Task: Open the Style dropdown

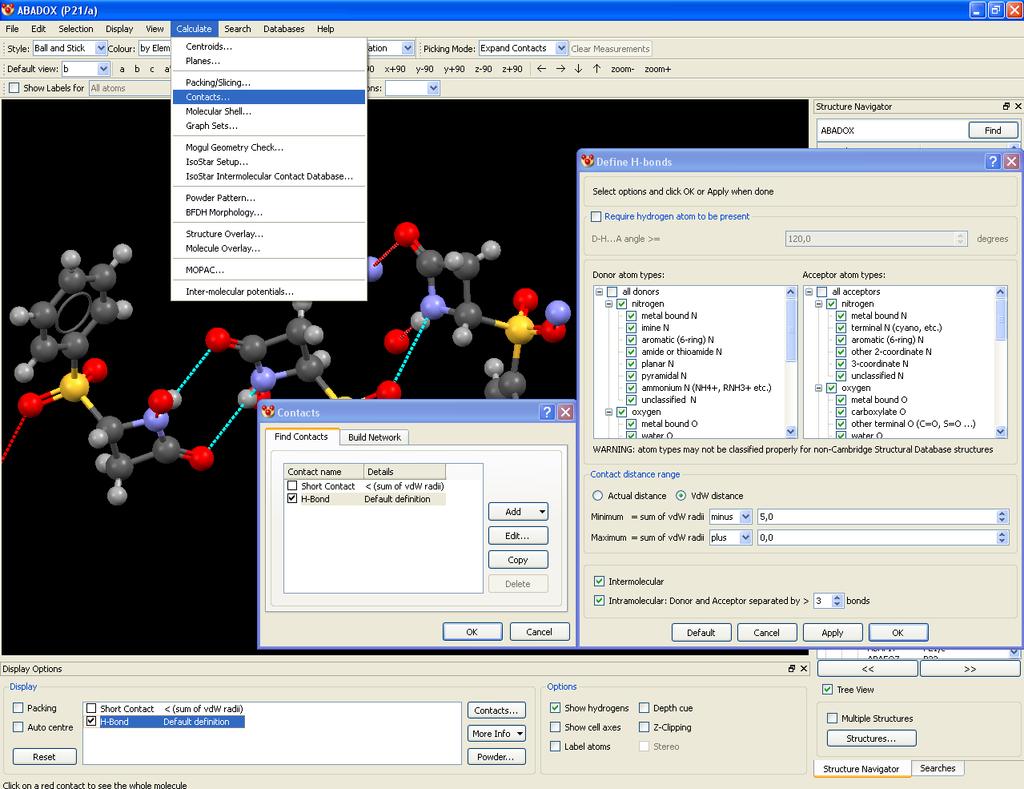Action: [101, 48]
